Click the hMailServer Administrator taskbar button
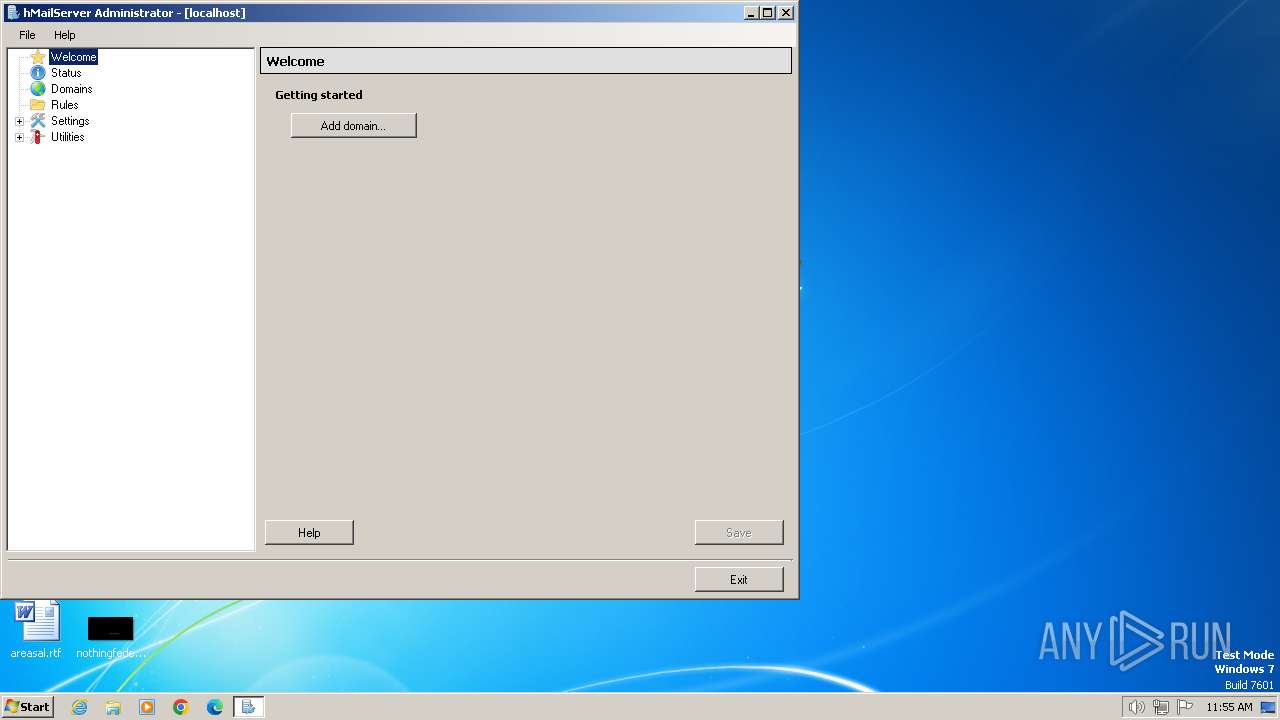This screenshot has width=1280, height=720. point(248,707)
